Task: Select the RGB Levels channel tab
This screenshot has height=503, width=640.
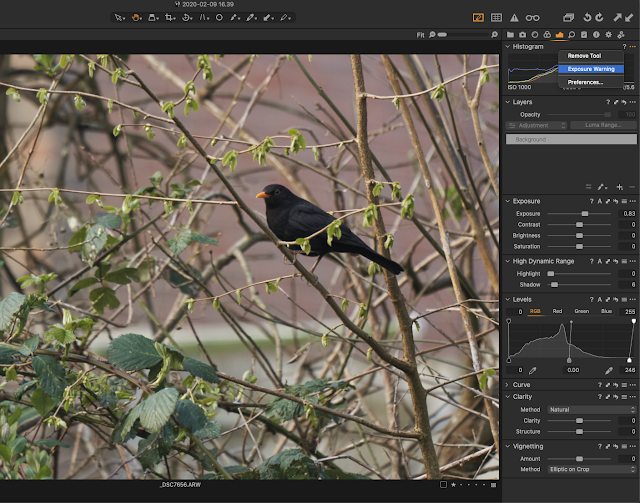Action: click(535, 311)
